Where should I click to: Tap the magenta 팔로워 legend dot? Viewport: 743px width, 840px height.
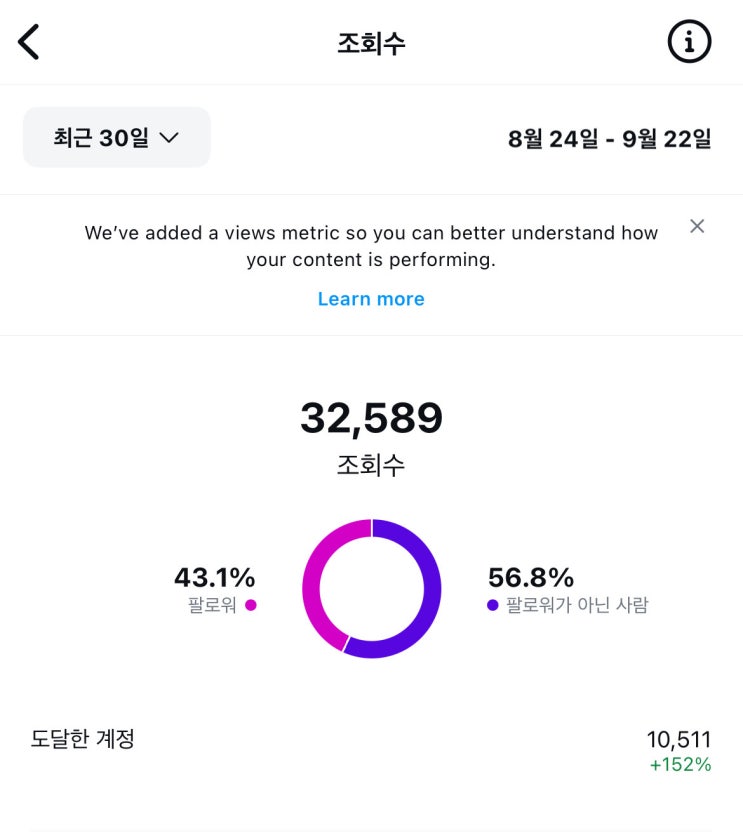coord(251,605)
